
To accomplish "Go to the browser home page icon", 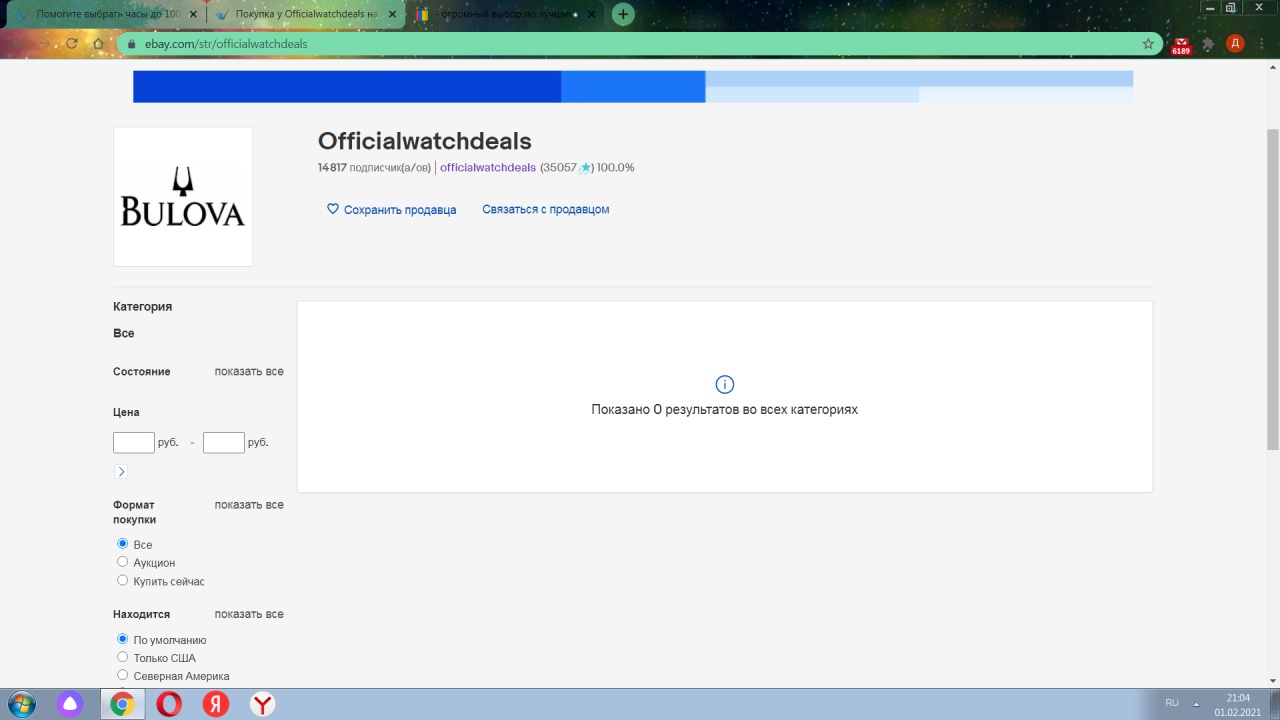I will [98, 44].
